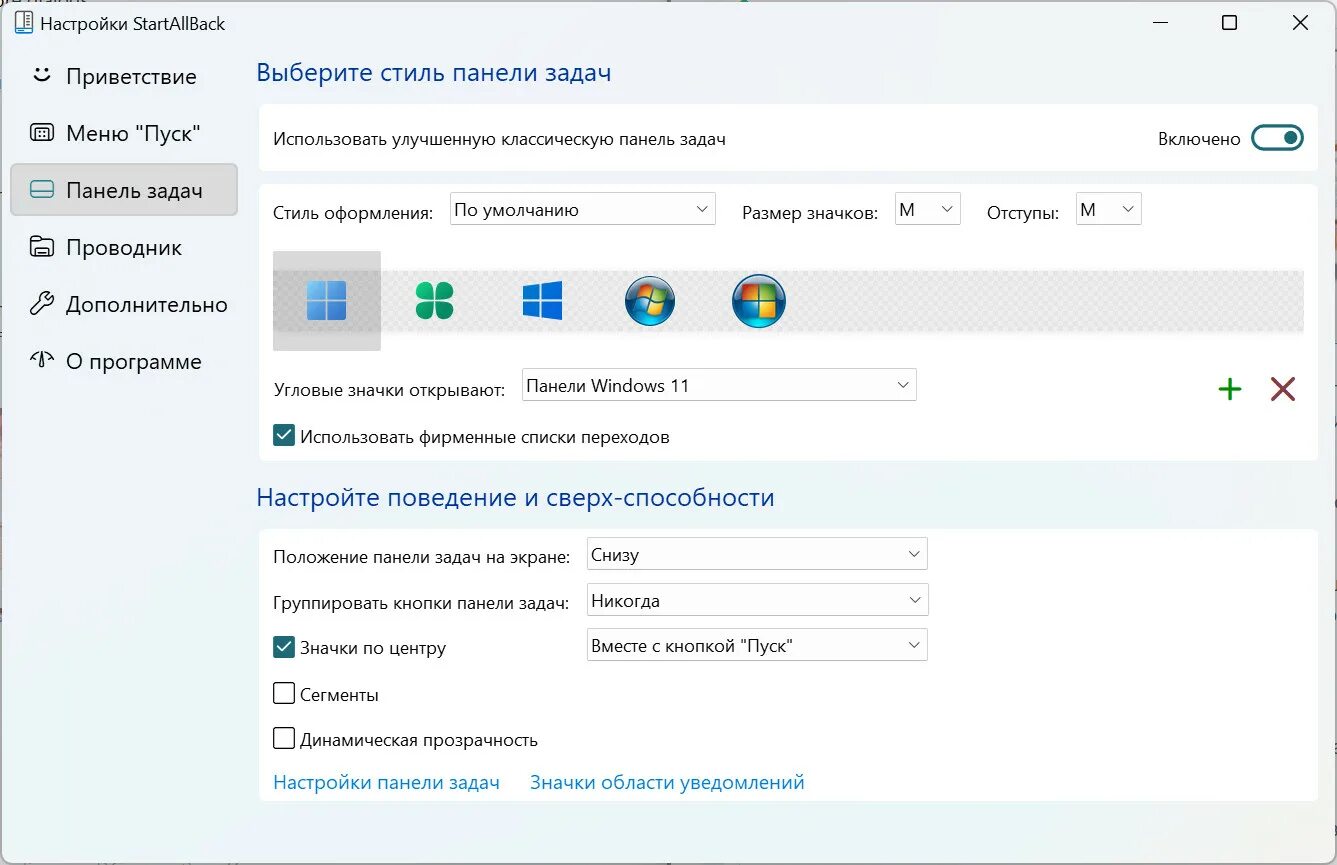Click the wrench icon for 'Дополнительно'

tap(40, 303)
